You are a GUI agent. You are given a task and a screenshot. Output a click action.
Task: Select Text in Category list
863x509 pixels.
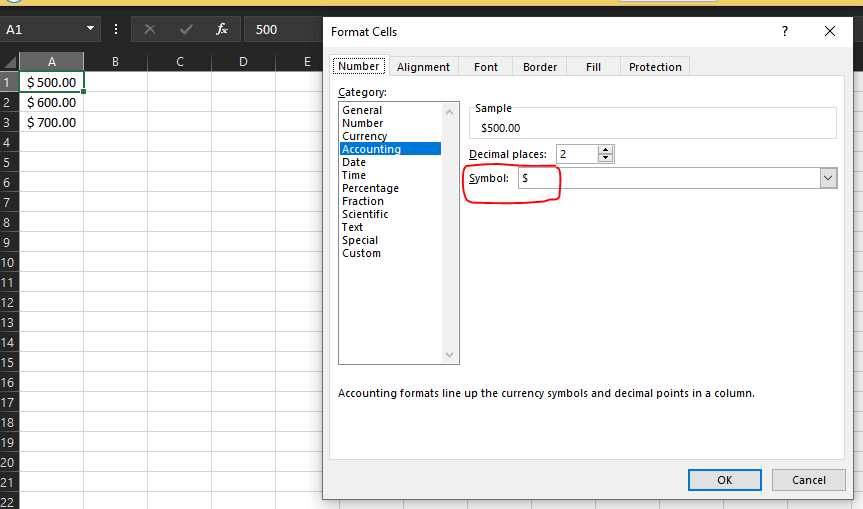click(x=390, y=227)
